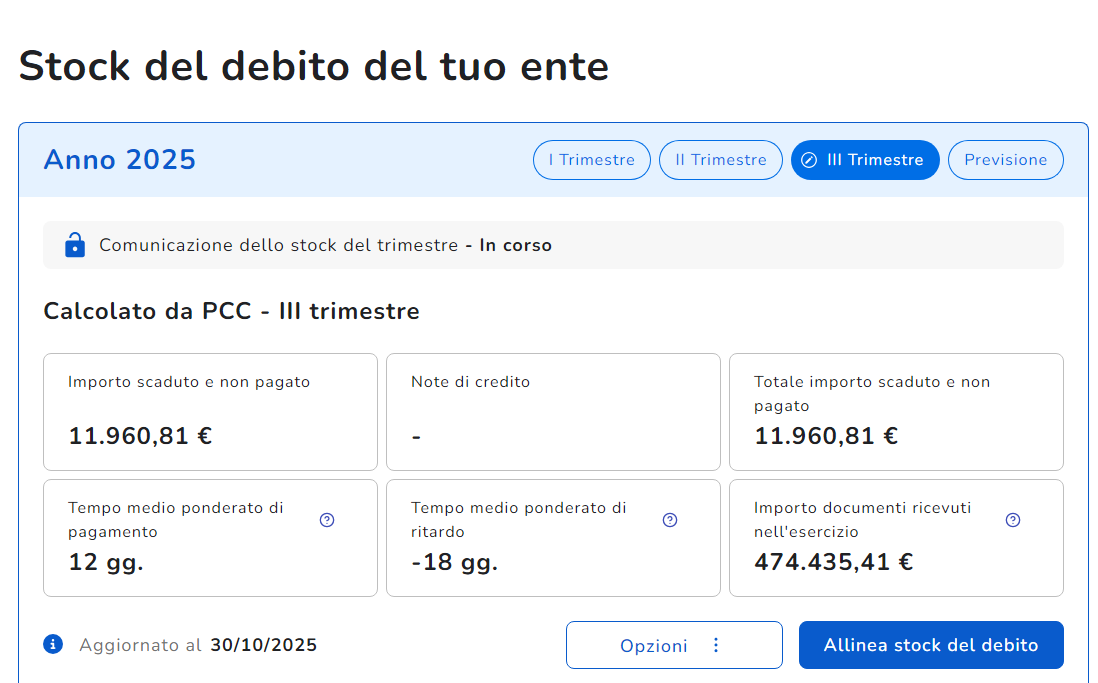This screenshot has width=1098, height=683.
Task: Click the Importo scaduto e non pagato card
Action: (x=210, y=411)
